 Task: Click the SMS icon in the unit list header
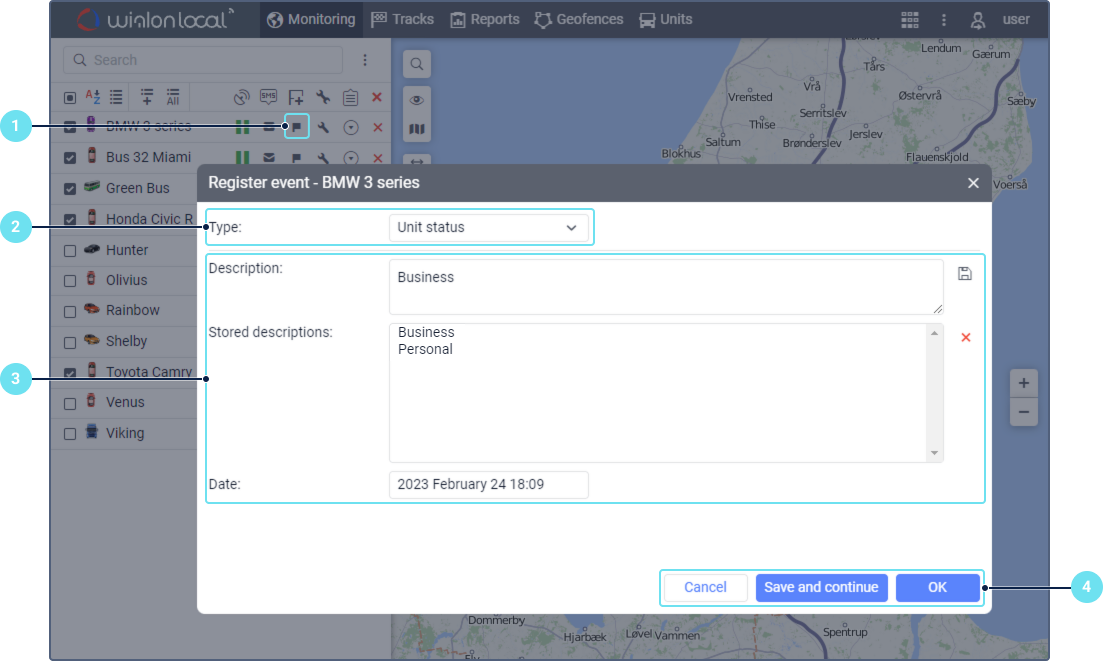point(268,97)
